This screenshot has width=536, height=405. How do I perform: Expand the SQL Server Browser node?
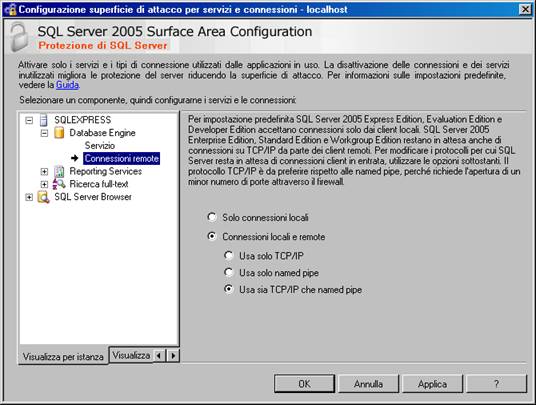(x=29, y=197)
